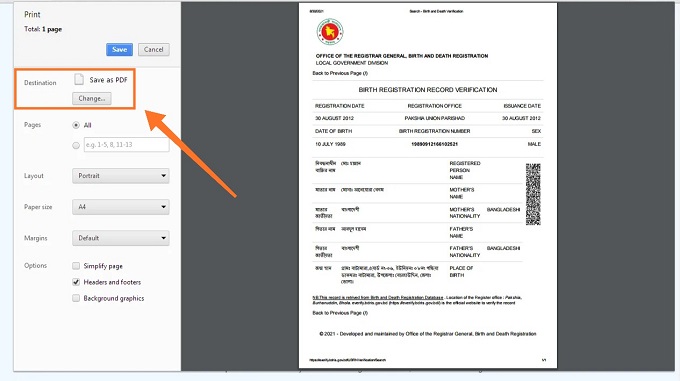
Task: Enable Background graphics checkbox
Action: (76, 298)
